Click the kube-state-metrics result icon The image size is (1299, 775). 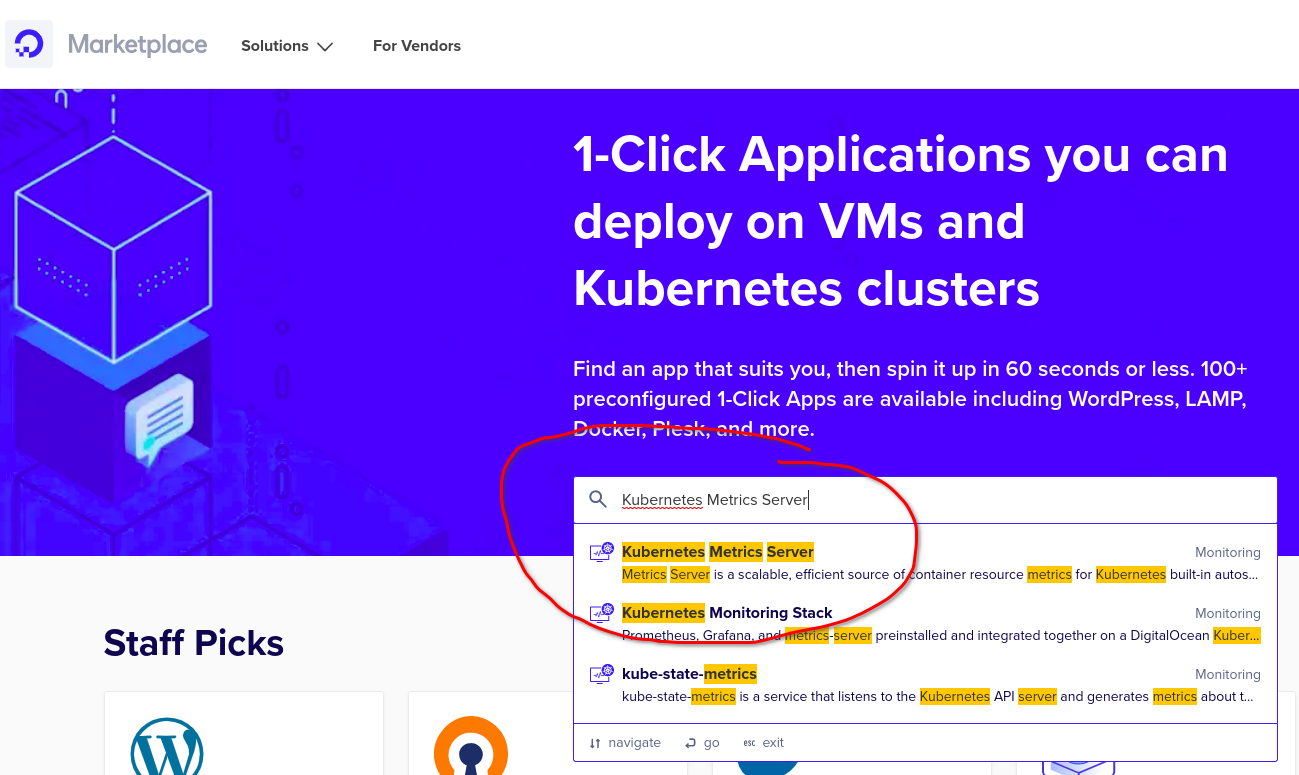click(x=601, y=674)
